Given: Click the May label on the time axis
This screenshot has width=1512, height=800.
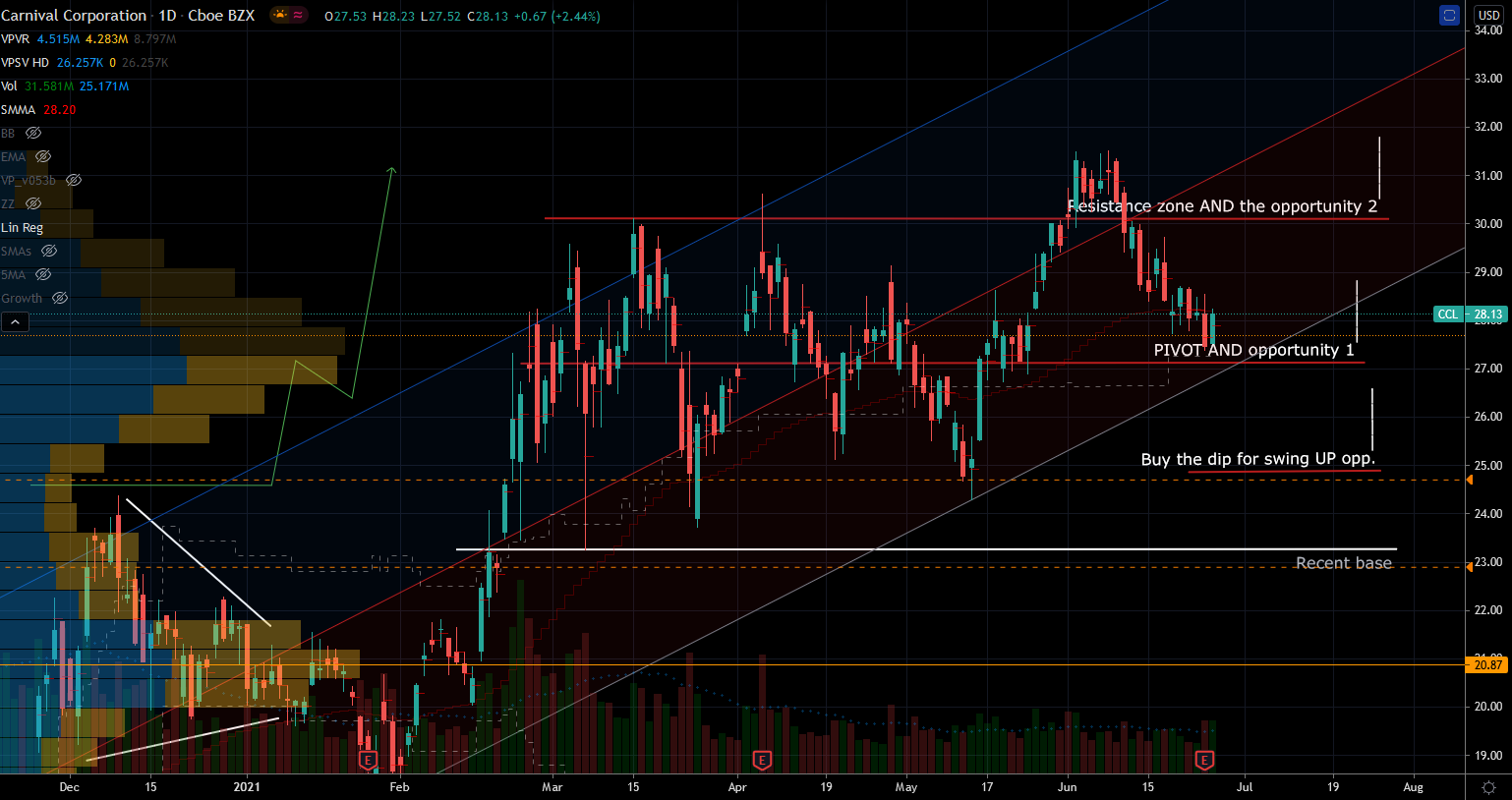Looking at the screenshot, I should click(x=906, y=787).
